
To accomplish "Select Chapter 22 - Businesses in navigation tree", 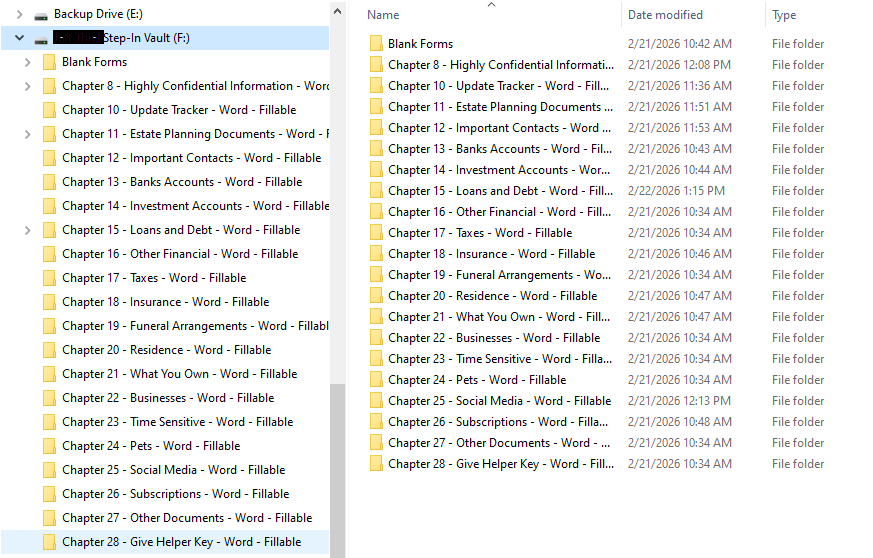I will (168, 397).
